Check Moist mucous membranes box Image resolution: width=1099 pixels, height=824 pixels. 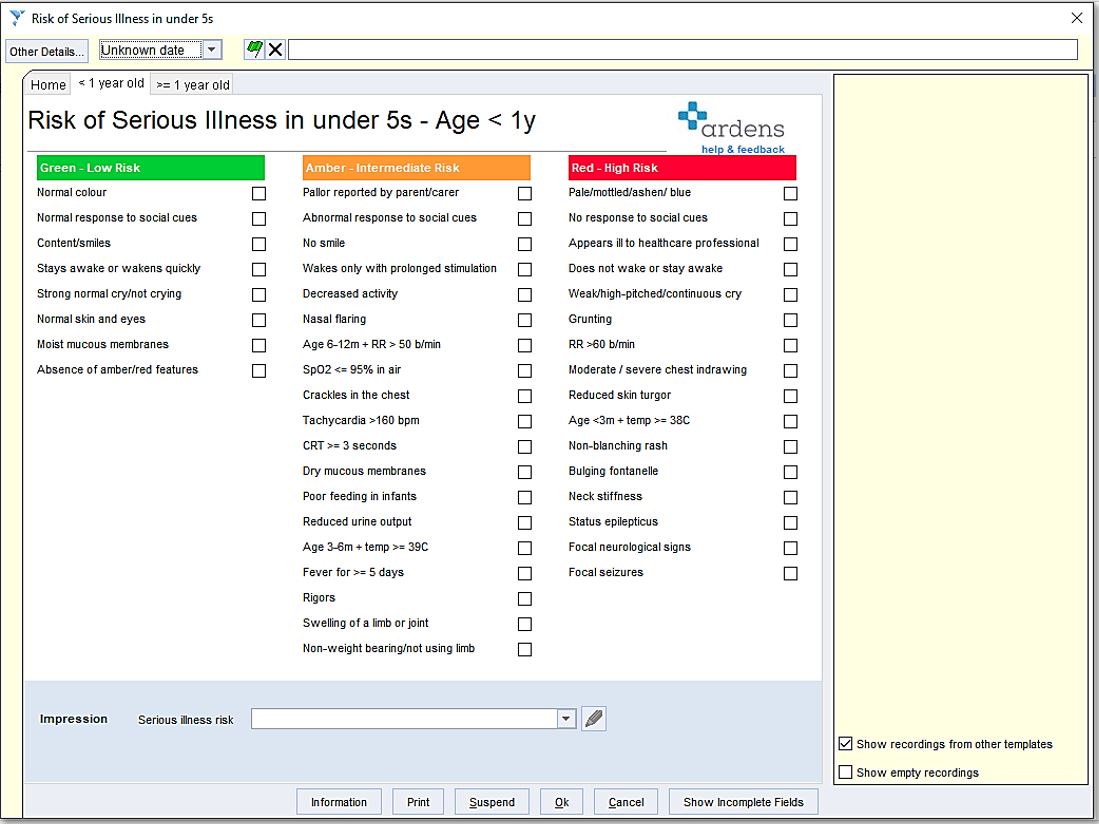(x=259, y=345)
